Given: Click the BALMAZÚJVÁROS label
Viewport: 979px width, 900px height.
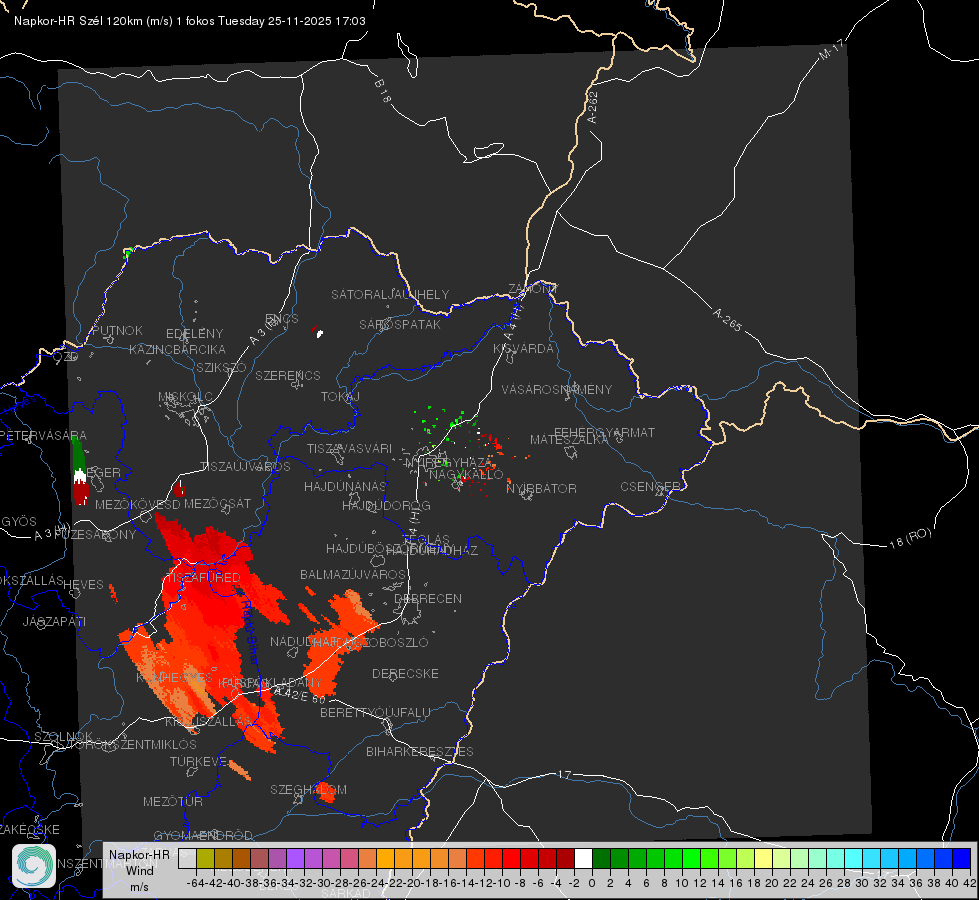Looking at the screenshot, I should pyautogui.click(x=353, y=574).
